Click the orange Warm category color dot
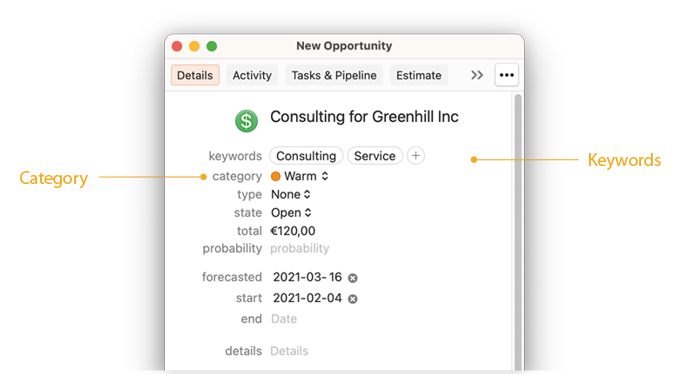Viewport: 680px width, 374px height. coord(275,176)
